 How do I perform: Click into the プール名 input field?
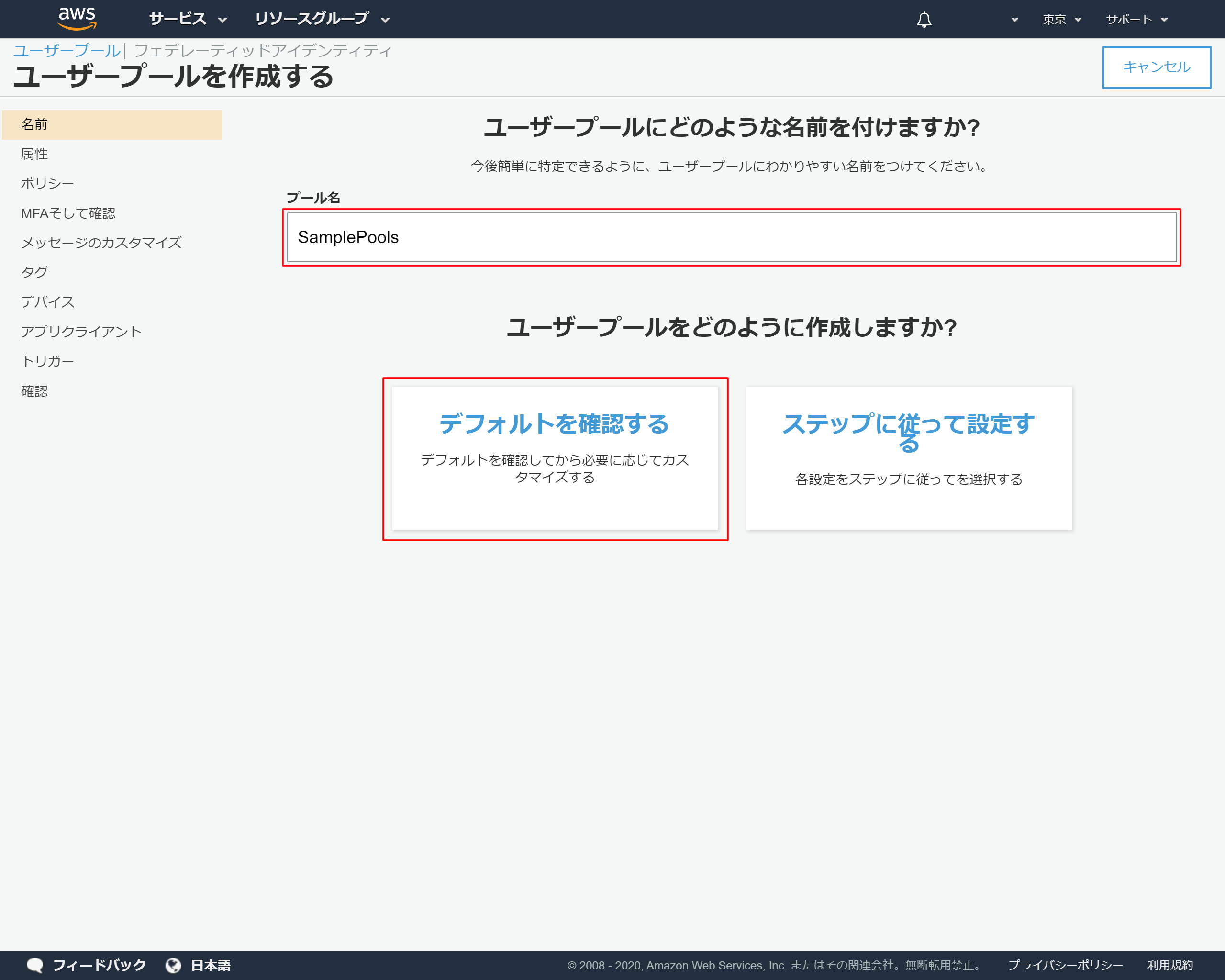pos(731,237)
